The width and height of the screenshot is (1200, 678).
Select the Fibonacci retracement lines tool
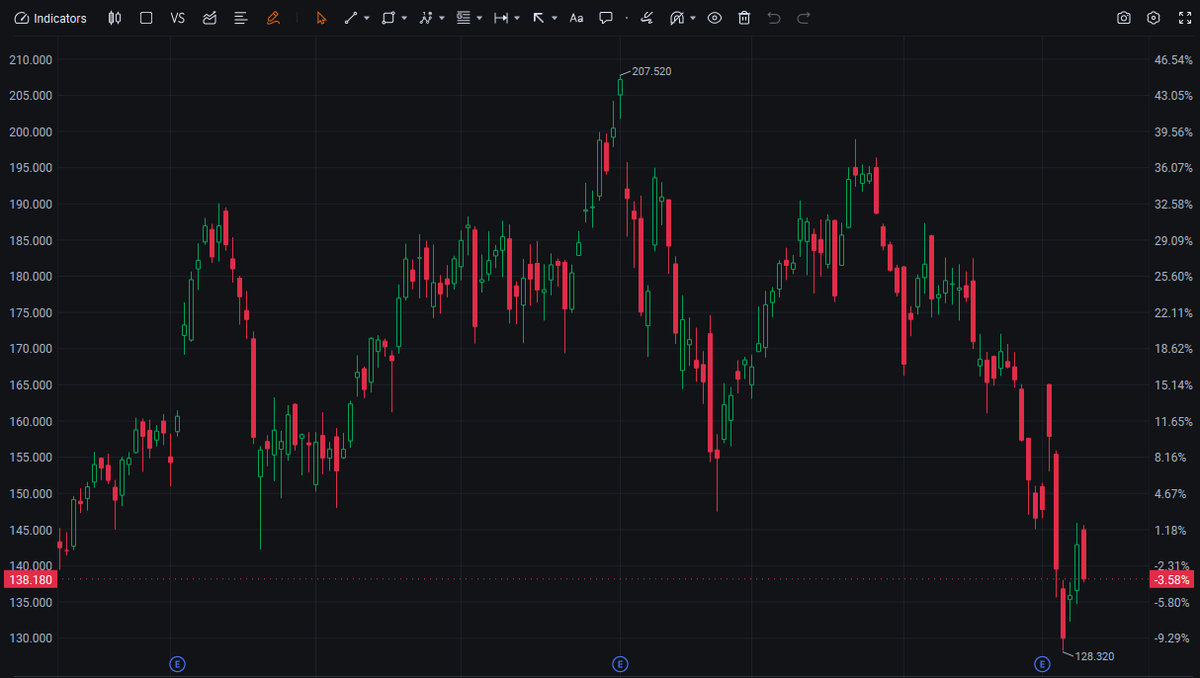pos(463,18)
